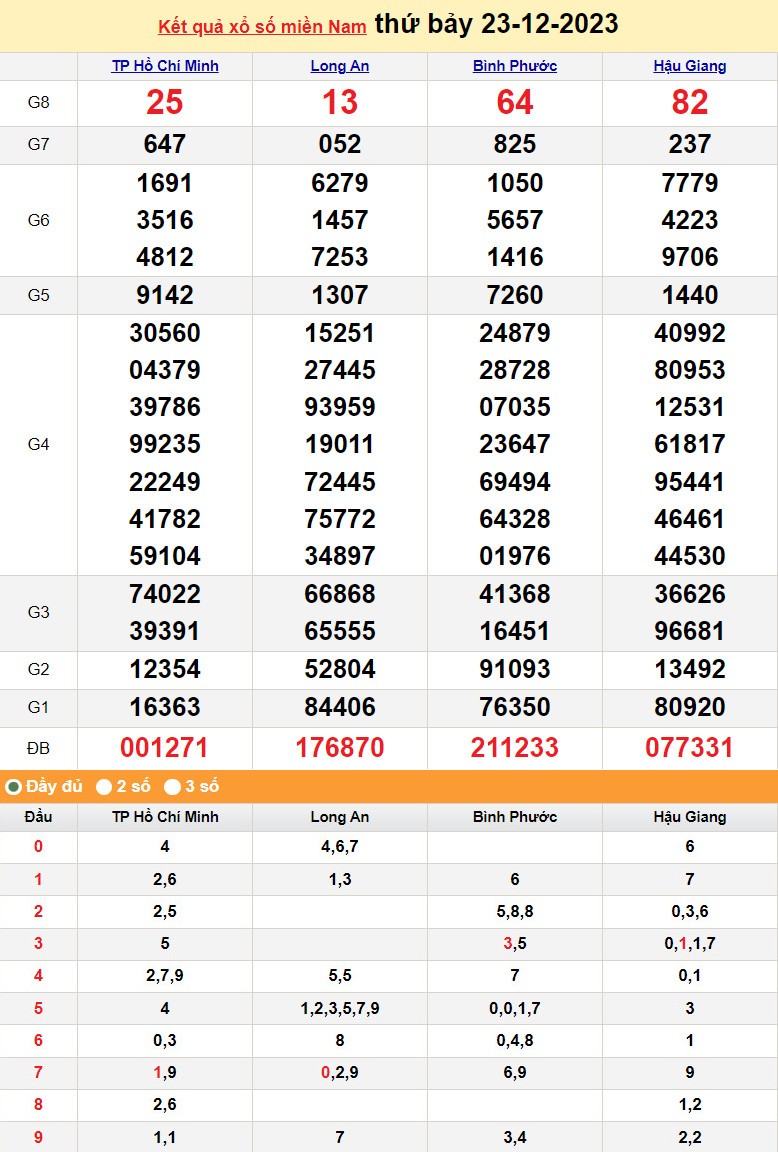The width and height of the screenshot is (778, 1152).
Task: Click the G7 number 647
Action: click(x=165, y=144)
